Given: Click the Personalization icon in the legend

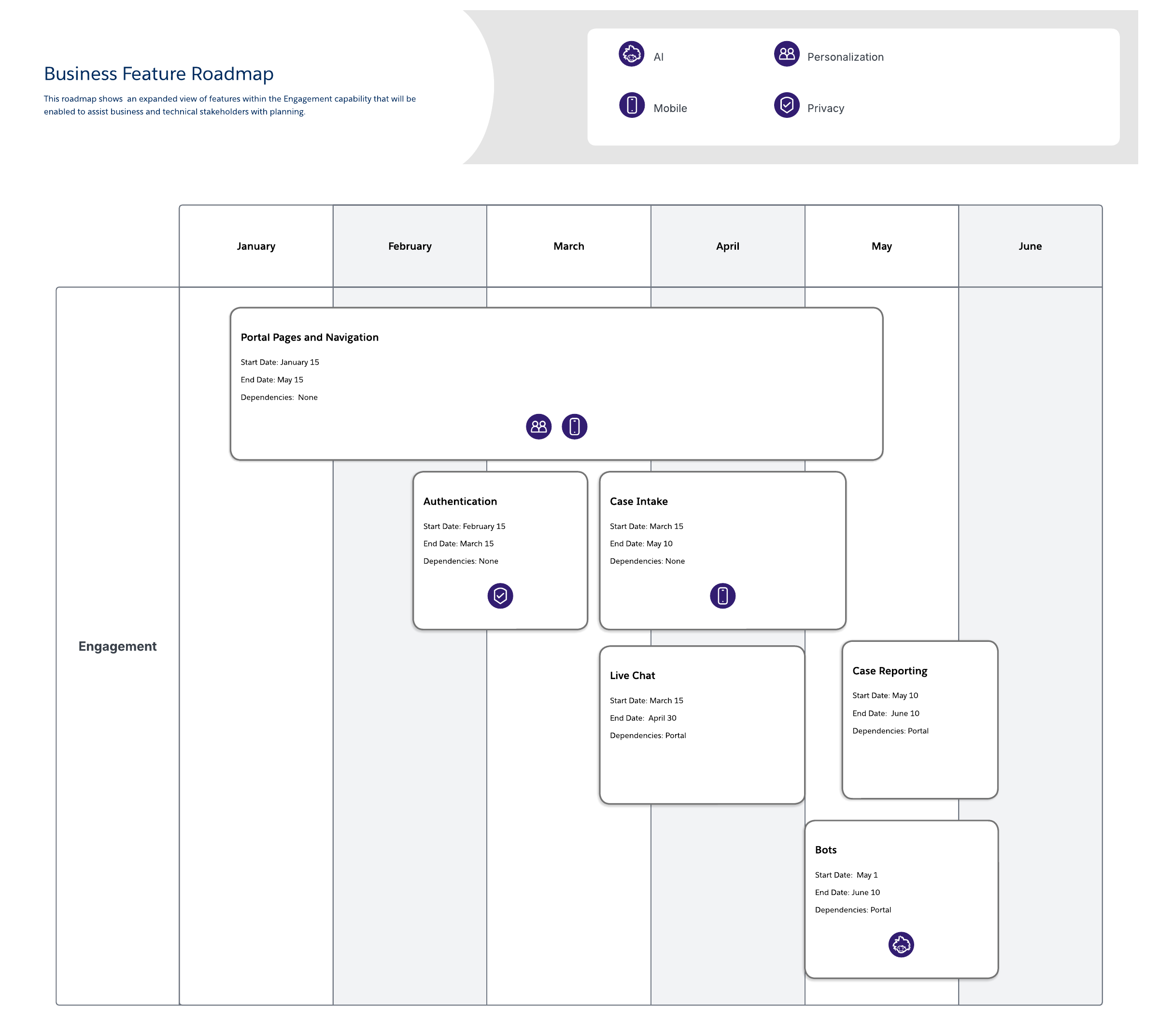Looking at the screenshot, I should click(786, 54).
